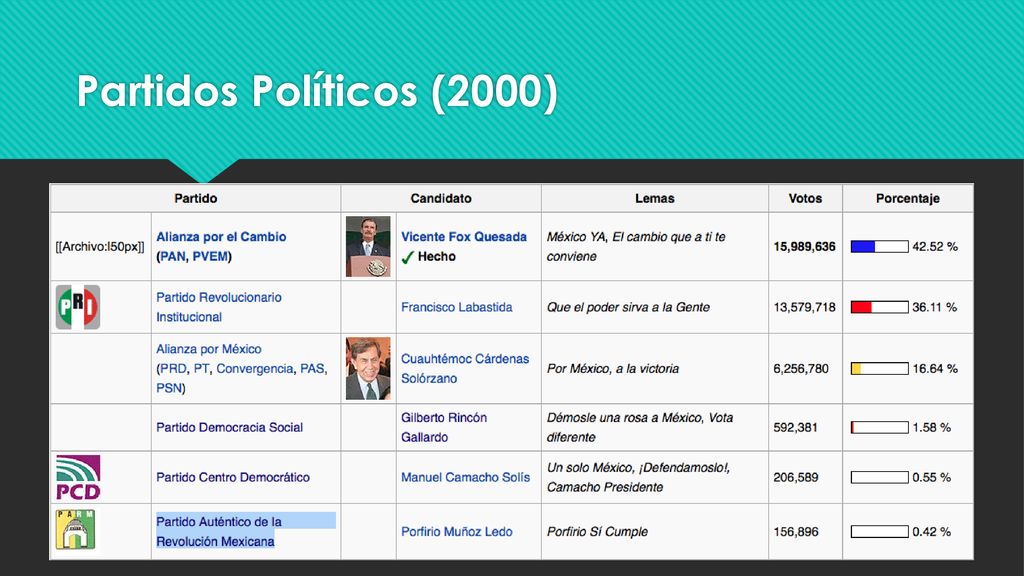1024x576 pixels.
Task: Open Cuauhtémoc Cárdenas's photo
Action: pos(368,368)
